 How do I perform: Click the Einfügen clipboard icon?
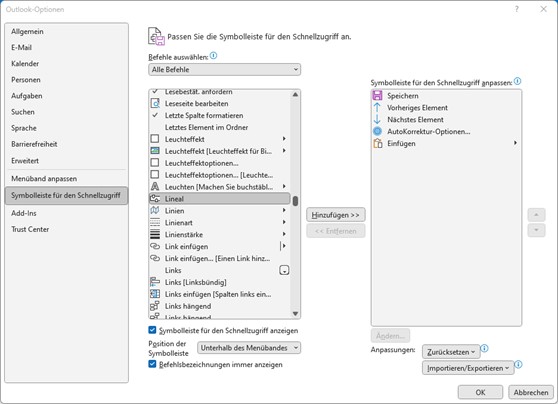[378, 143]
